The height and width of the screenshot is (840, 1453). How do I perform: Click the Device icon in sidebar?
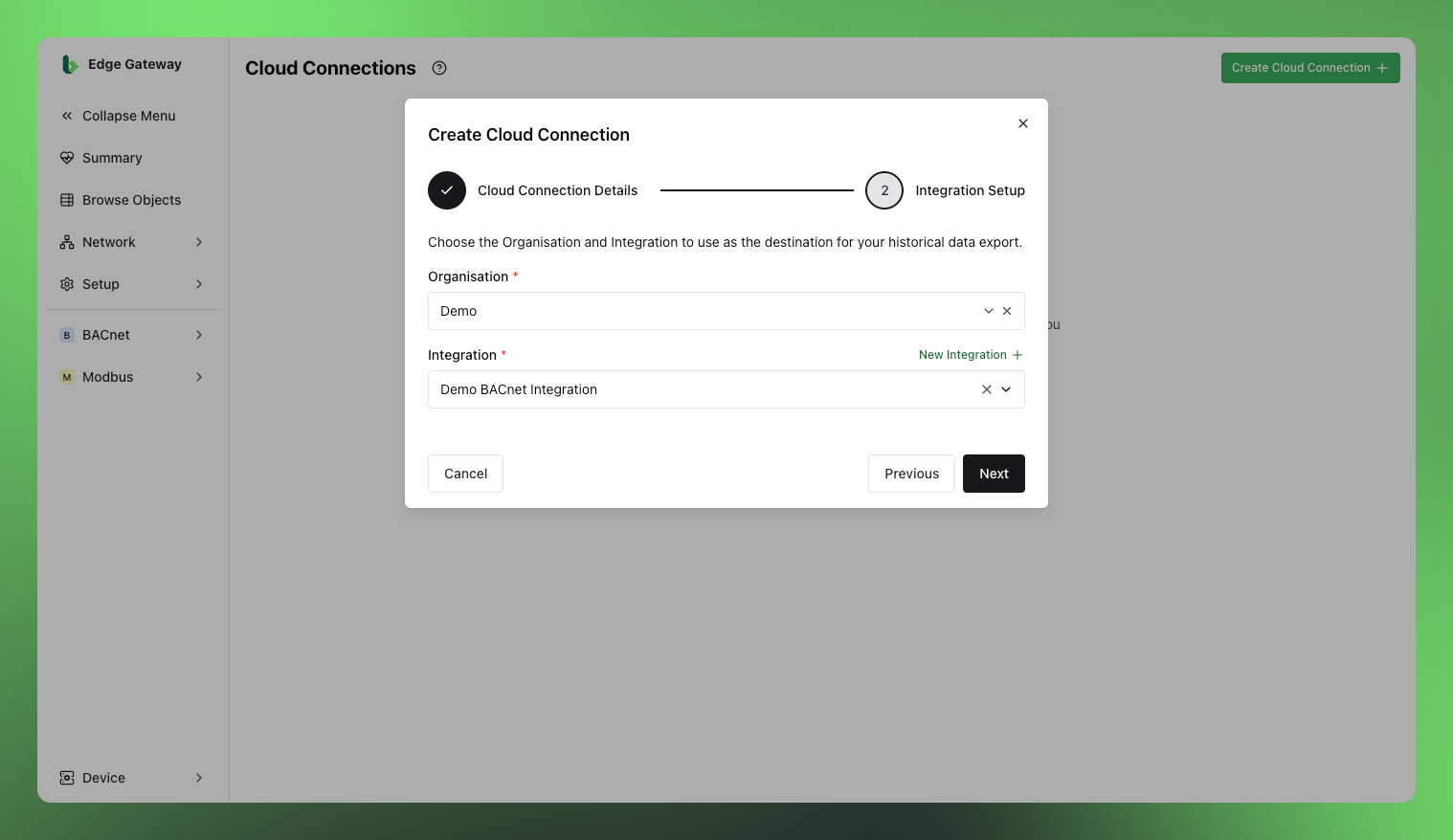(67, 778)
